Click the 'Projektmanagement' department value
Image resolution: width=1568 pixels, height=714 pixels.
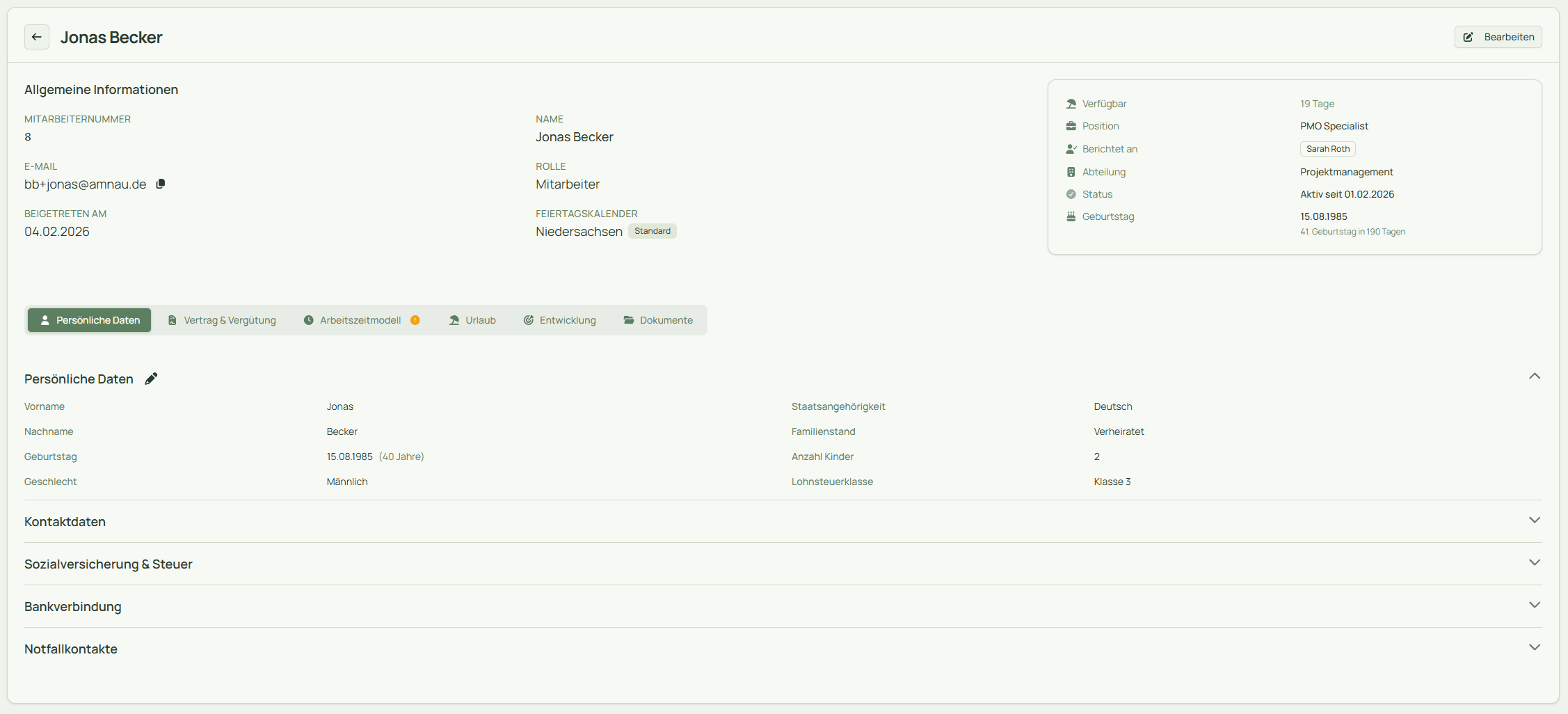tap(1346, 172)
